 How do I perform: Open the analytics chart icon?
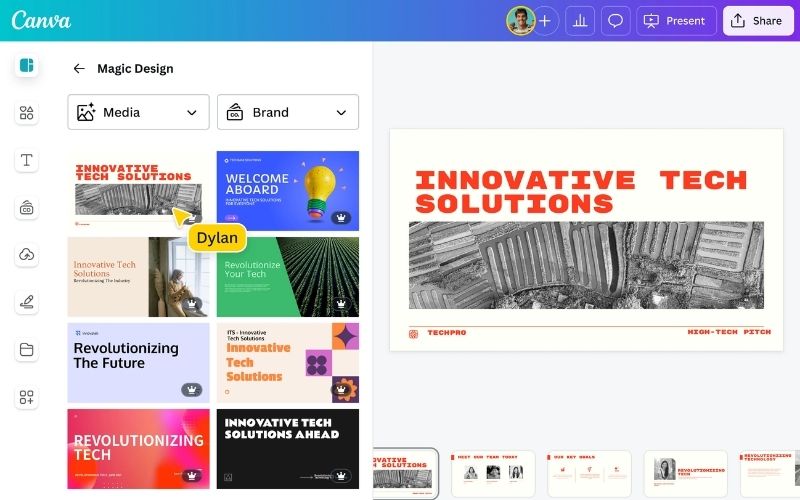pyautogui.click(x=580, y=21)
